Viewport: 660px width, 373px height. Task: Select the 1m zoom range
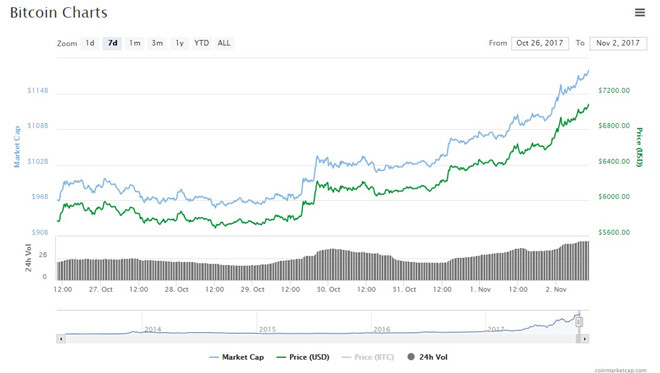[x=135, y=43]
